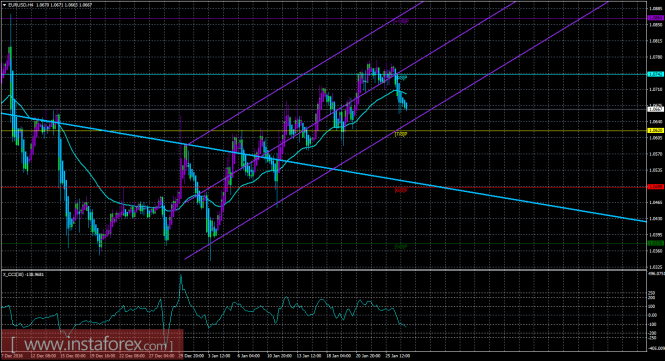Click the 3 Jan 12:00 time axis marker
Image resolution: width=665 pixels, height=361 pixels.
(219, 356)
